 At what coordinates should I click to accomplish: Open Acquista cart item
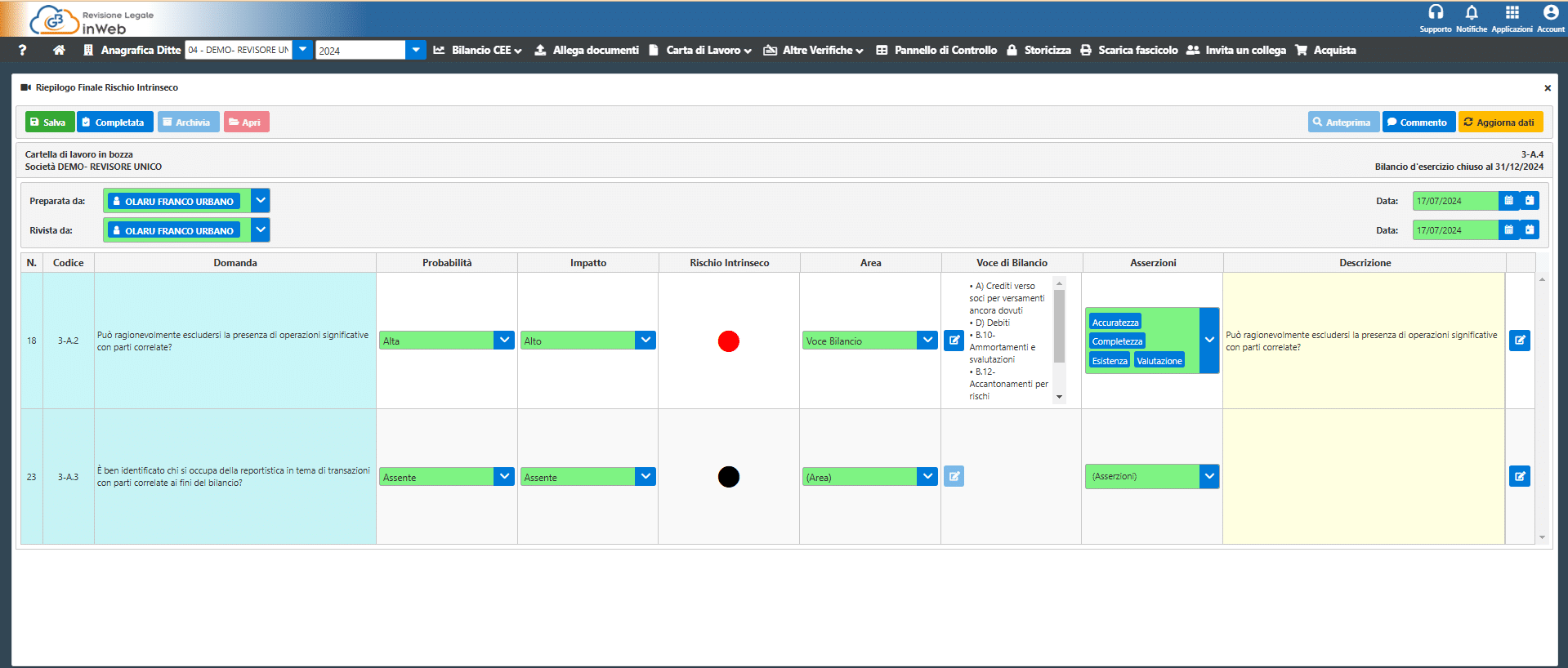coord(1325,50)
